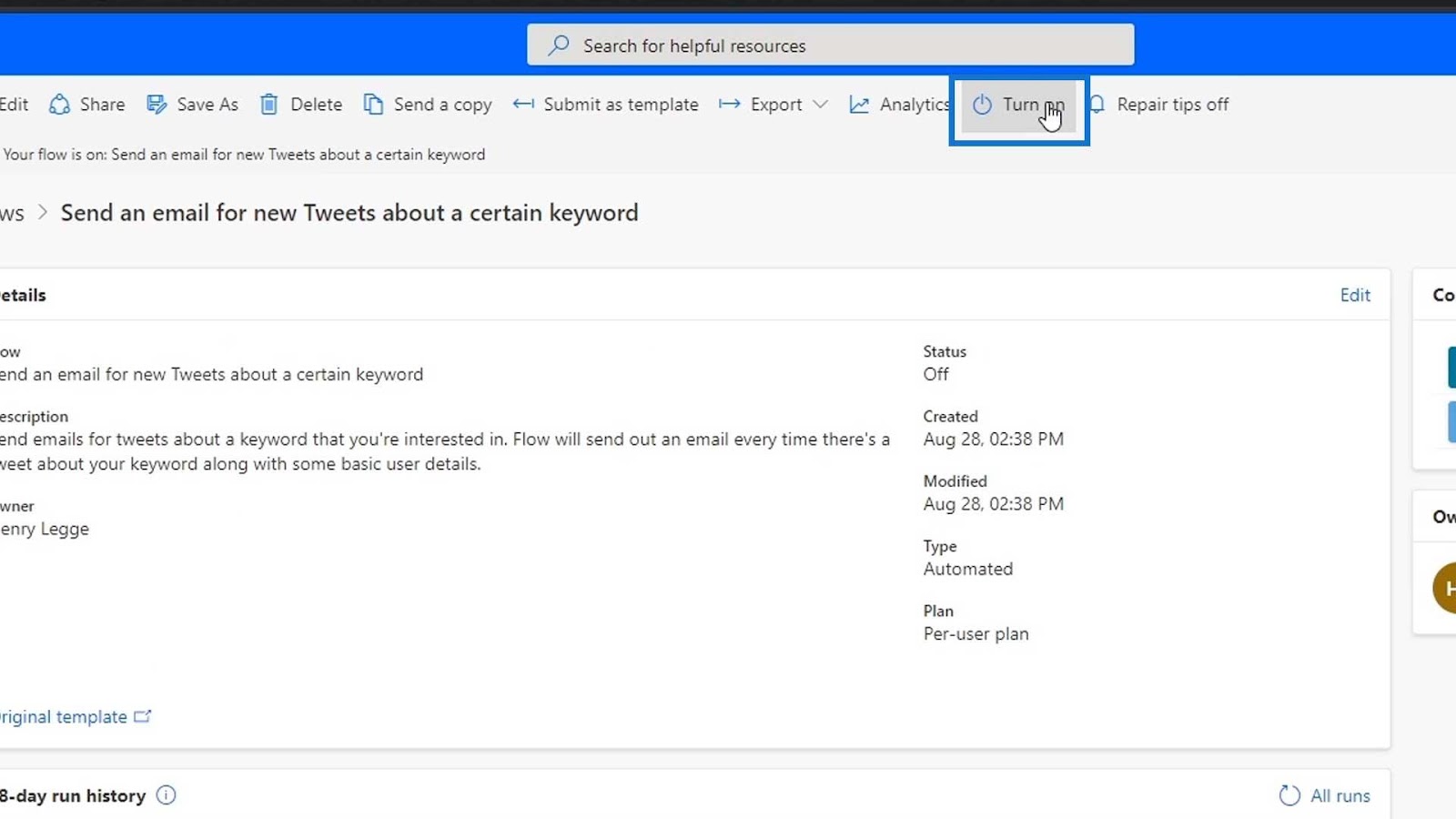Click the Send a copy icon
The width and height of the screenshot is (1456, 819).
pos(373,105)
